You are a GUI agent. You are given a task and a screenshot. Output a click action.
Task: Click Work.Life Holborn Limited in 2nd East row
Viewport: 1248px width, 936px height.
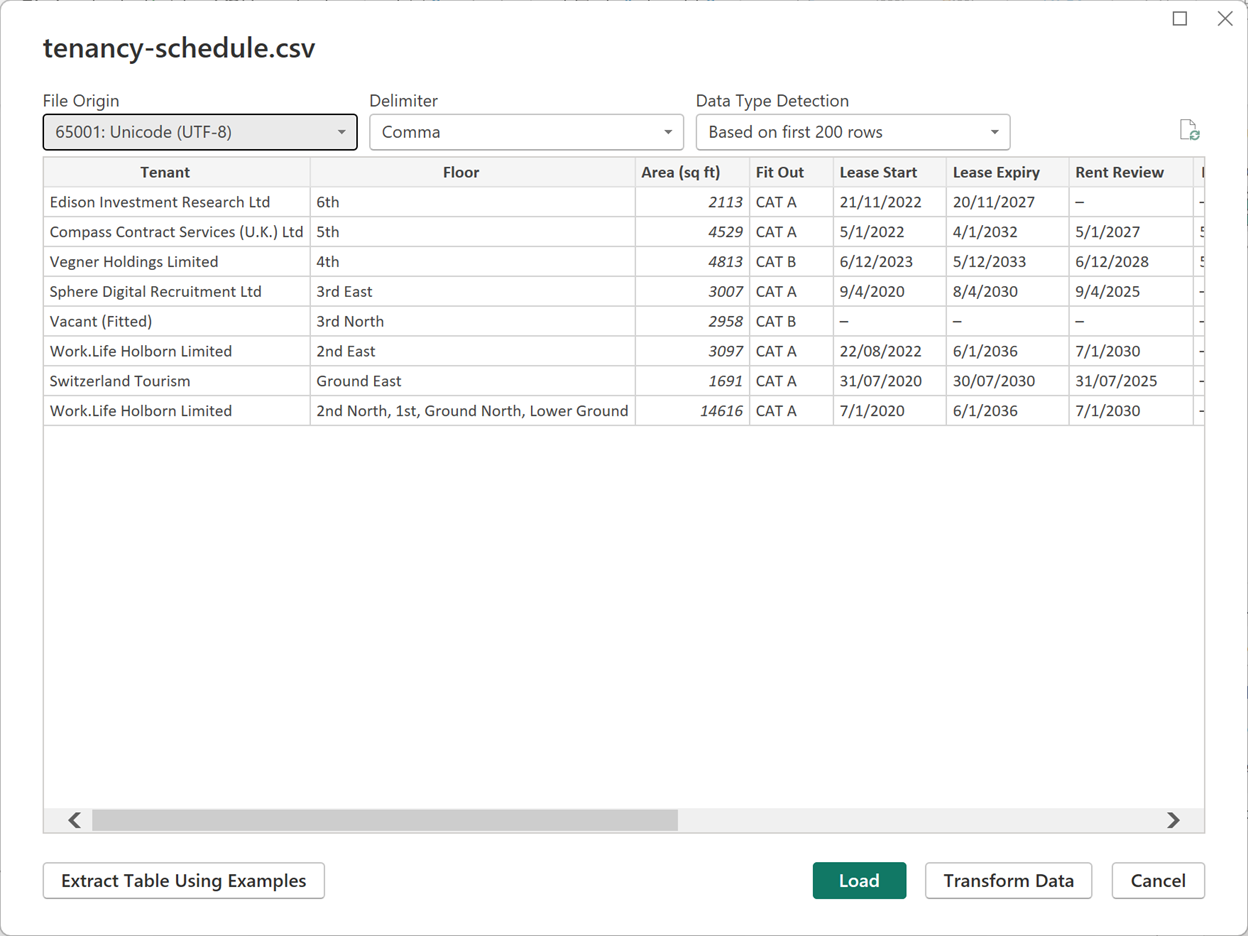(177, 351)
